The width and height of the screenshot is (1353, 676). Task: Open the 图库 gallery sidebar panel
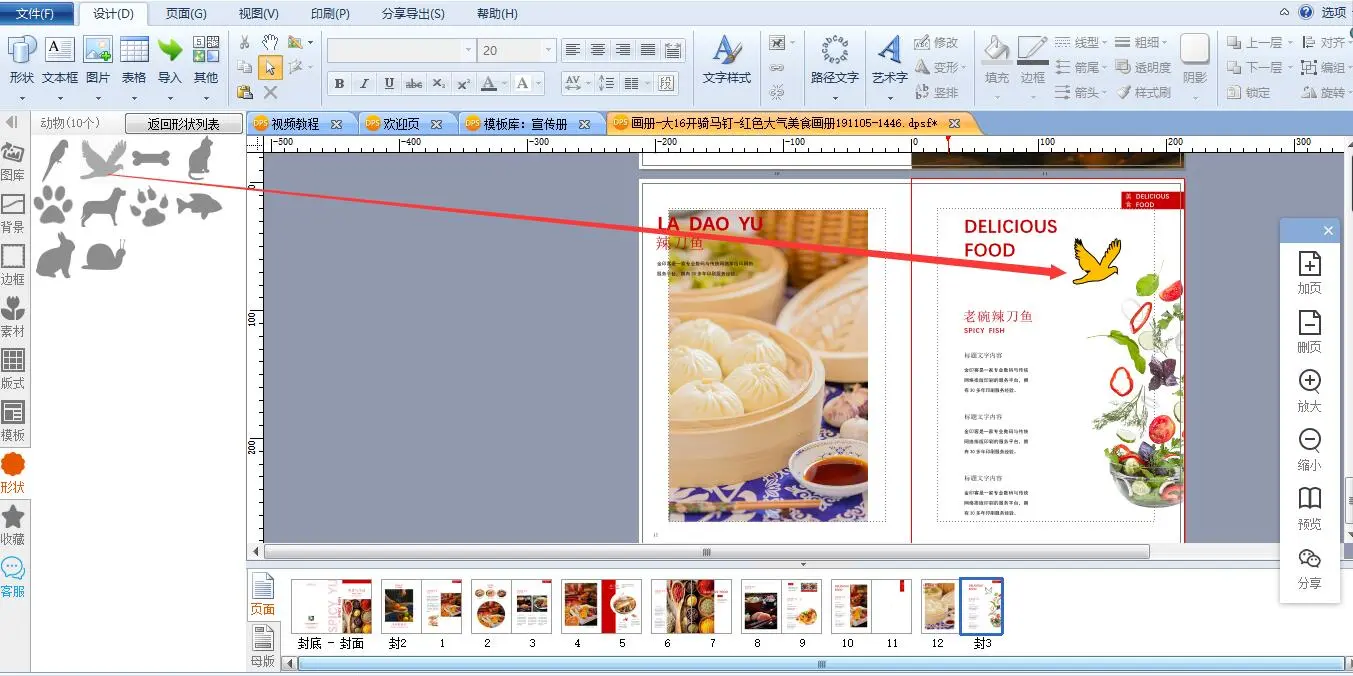click(x=13, y=162)
